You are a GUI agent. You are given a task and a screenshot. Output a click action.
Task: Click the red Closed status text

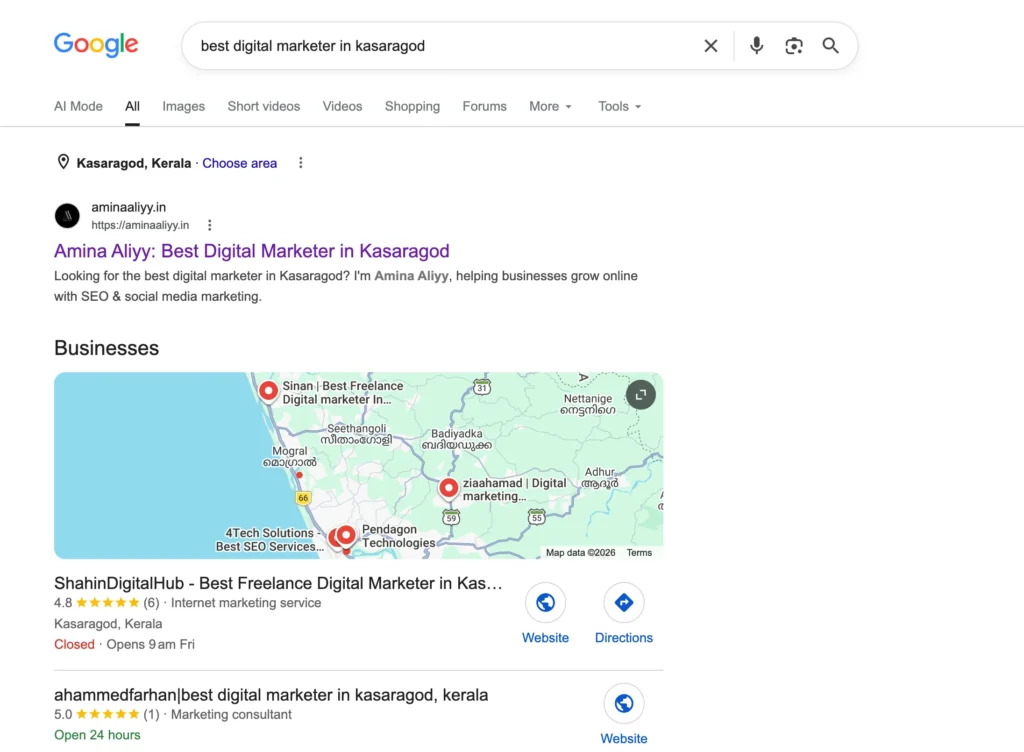[74, 644]
